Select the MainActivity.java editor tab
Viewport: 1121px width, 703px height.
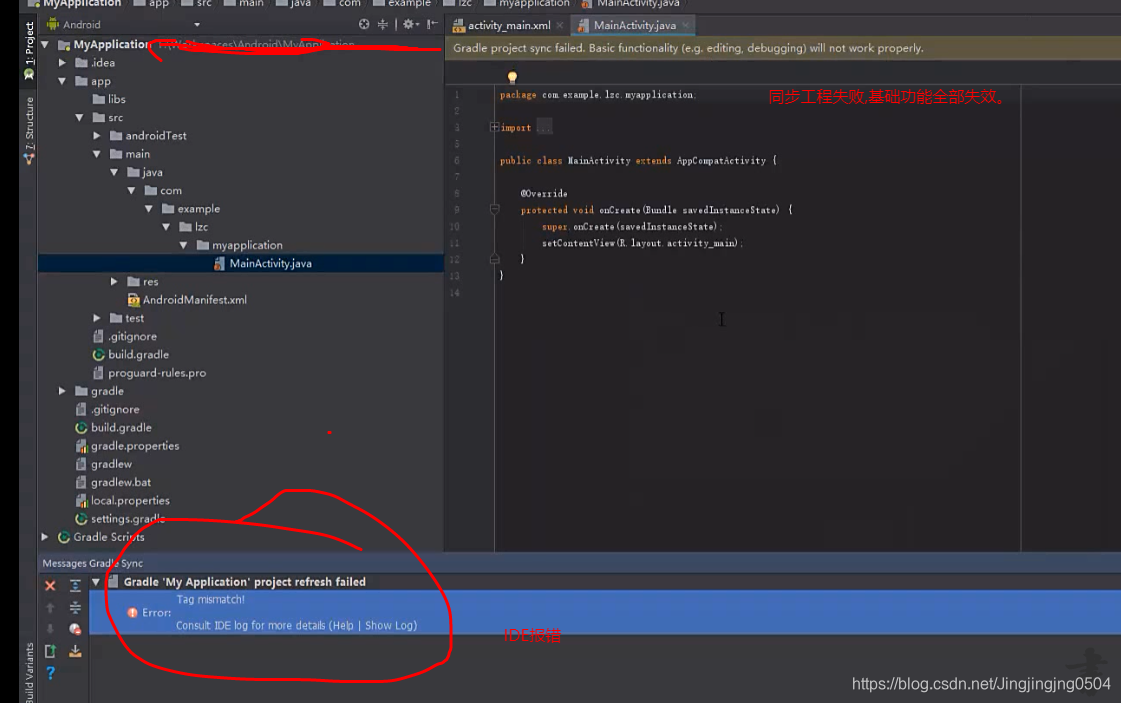coord(634,25)
